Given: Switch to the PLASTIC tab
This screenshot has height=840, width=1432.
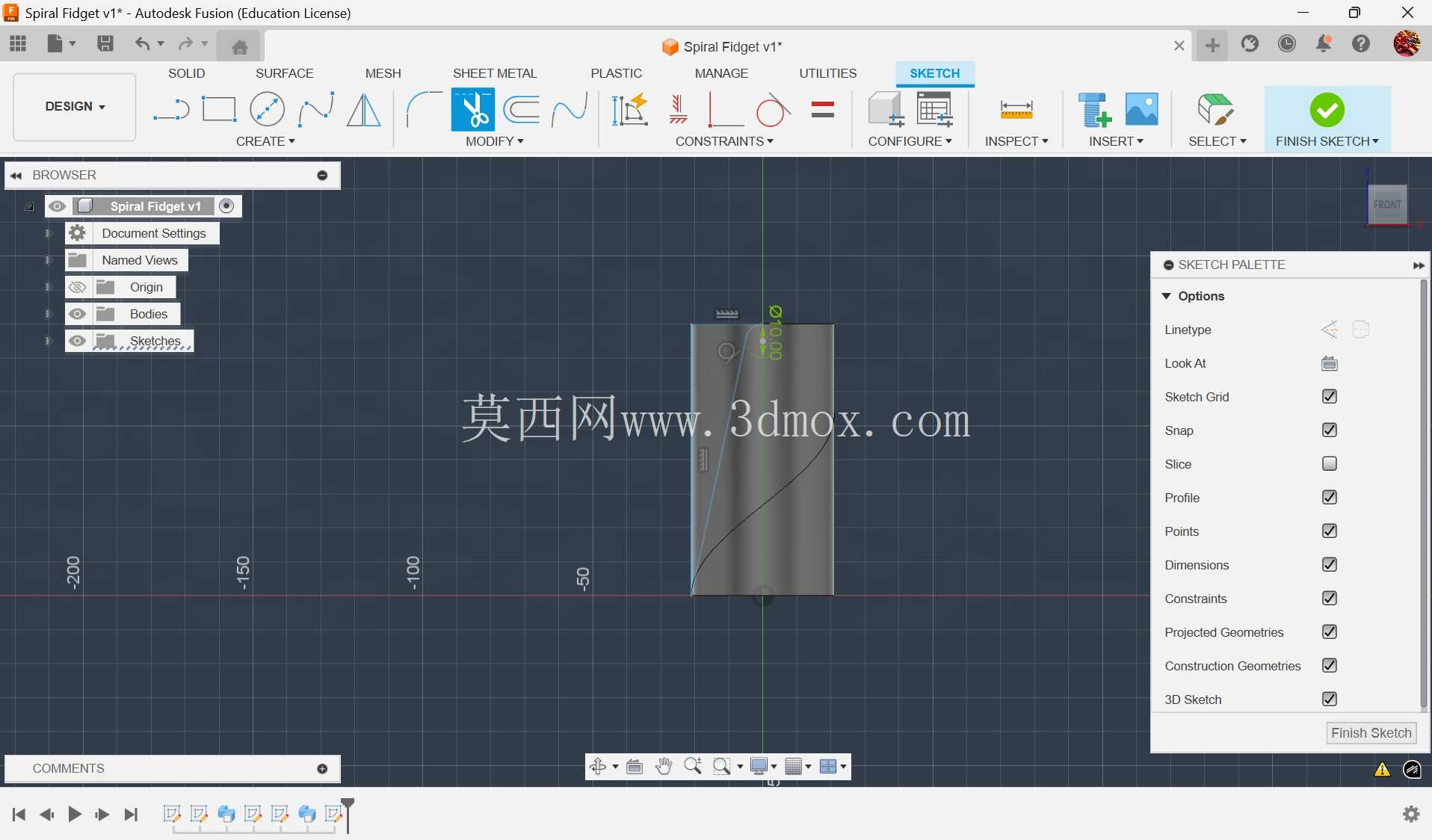Looking at the screenshot, I should coord(616,73).
